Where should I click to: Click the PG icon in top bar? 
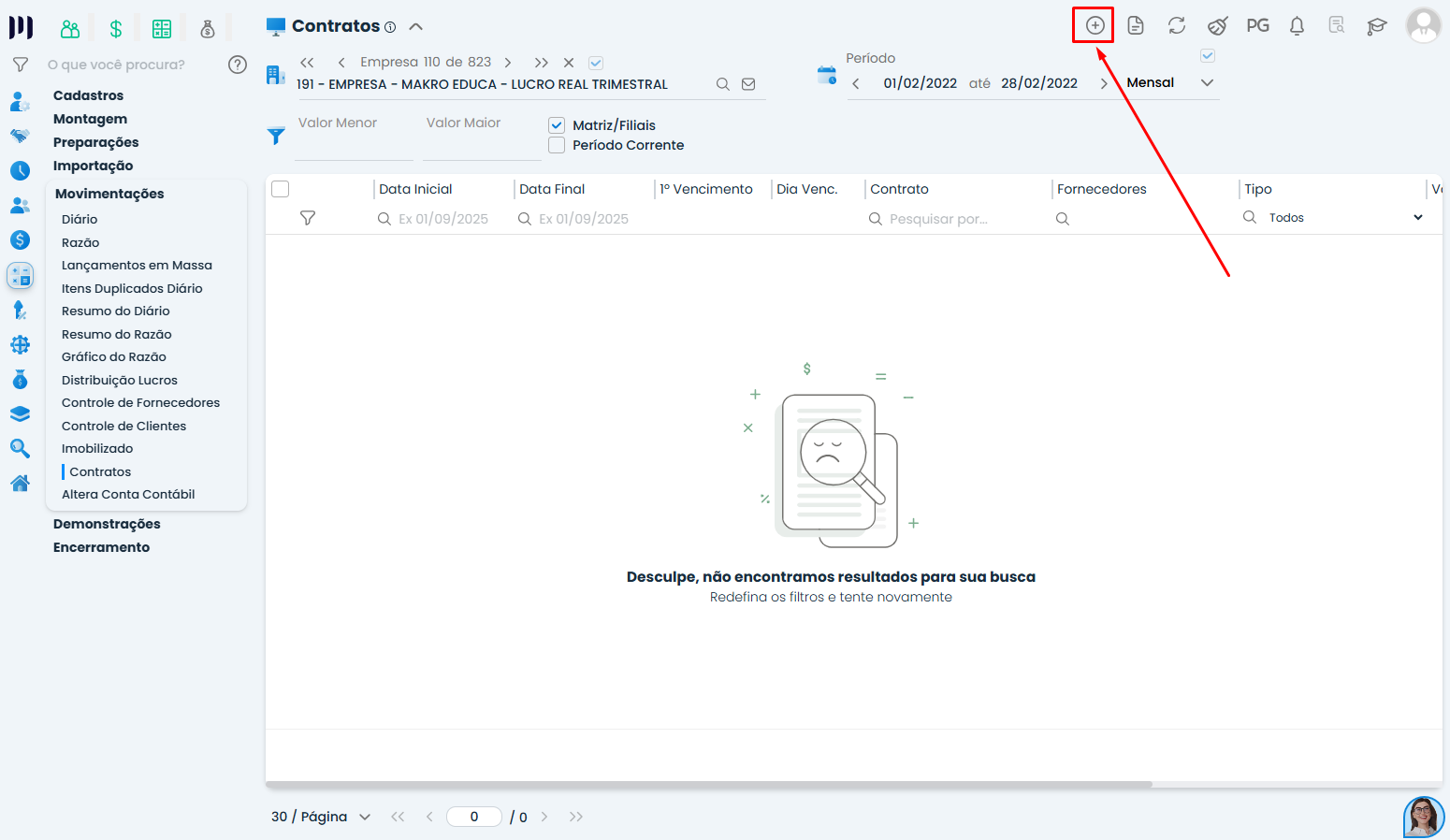tap(1257, 25)
